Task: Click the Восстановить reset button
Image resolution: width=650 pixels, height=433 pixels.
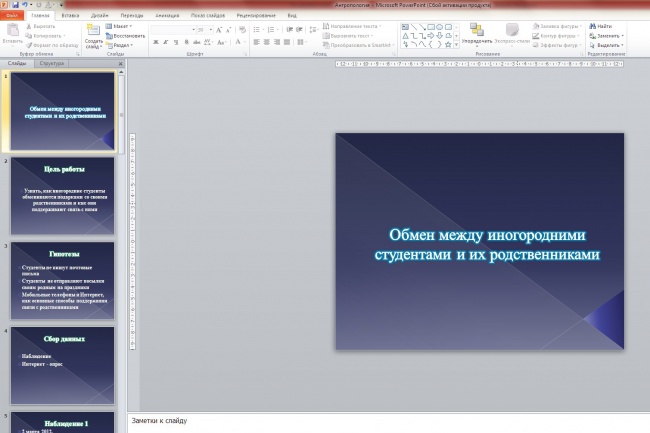Action: coord(125,36)
